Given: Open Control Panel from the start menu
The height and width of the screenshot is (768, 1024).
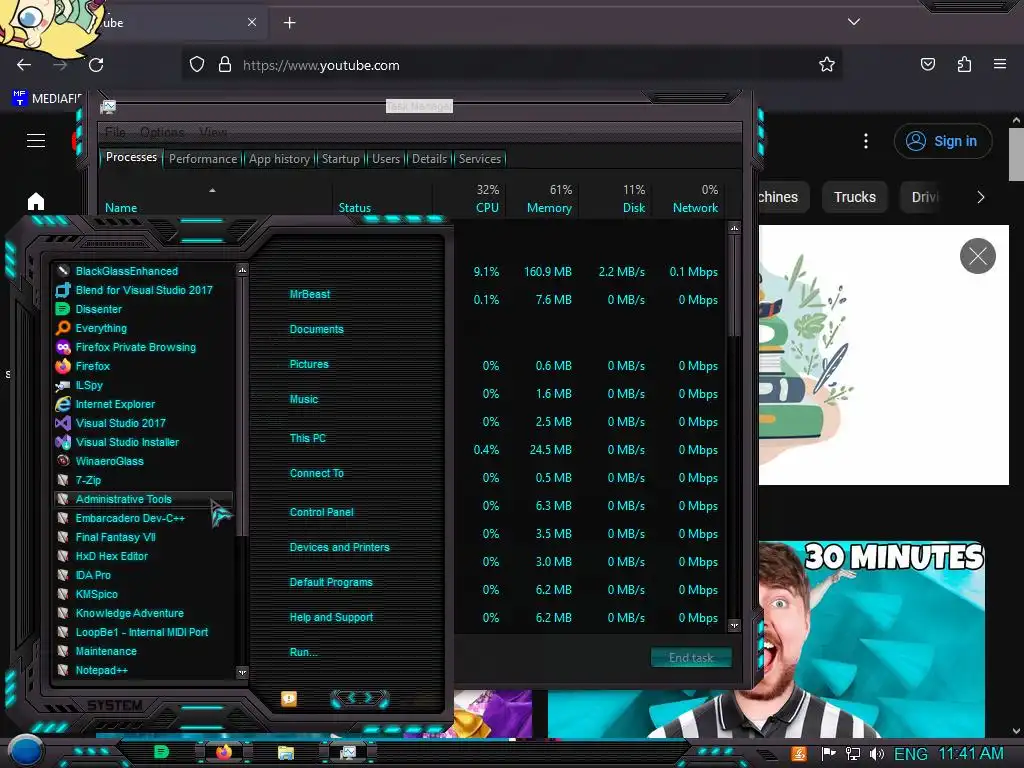Looking at the screenshot, I should [x=321, y=512].
